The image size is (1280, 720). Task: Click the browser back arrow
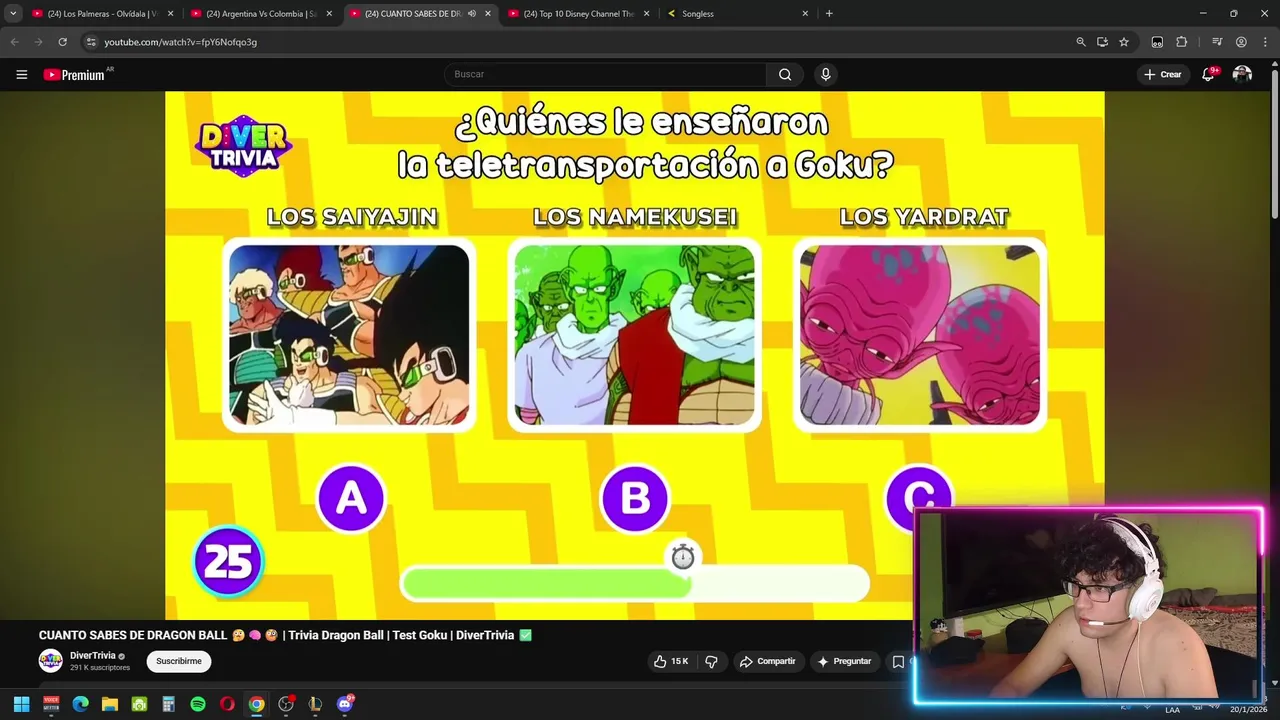click(14, 42)
